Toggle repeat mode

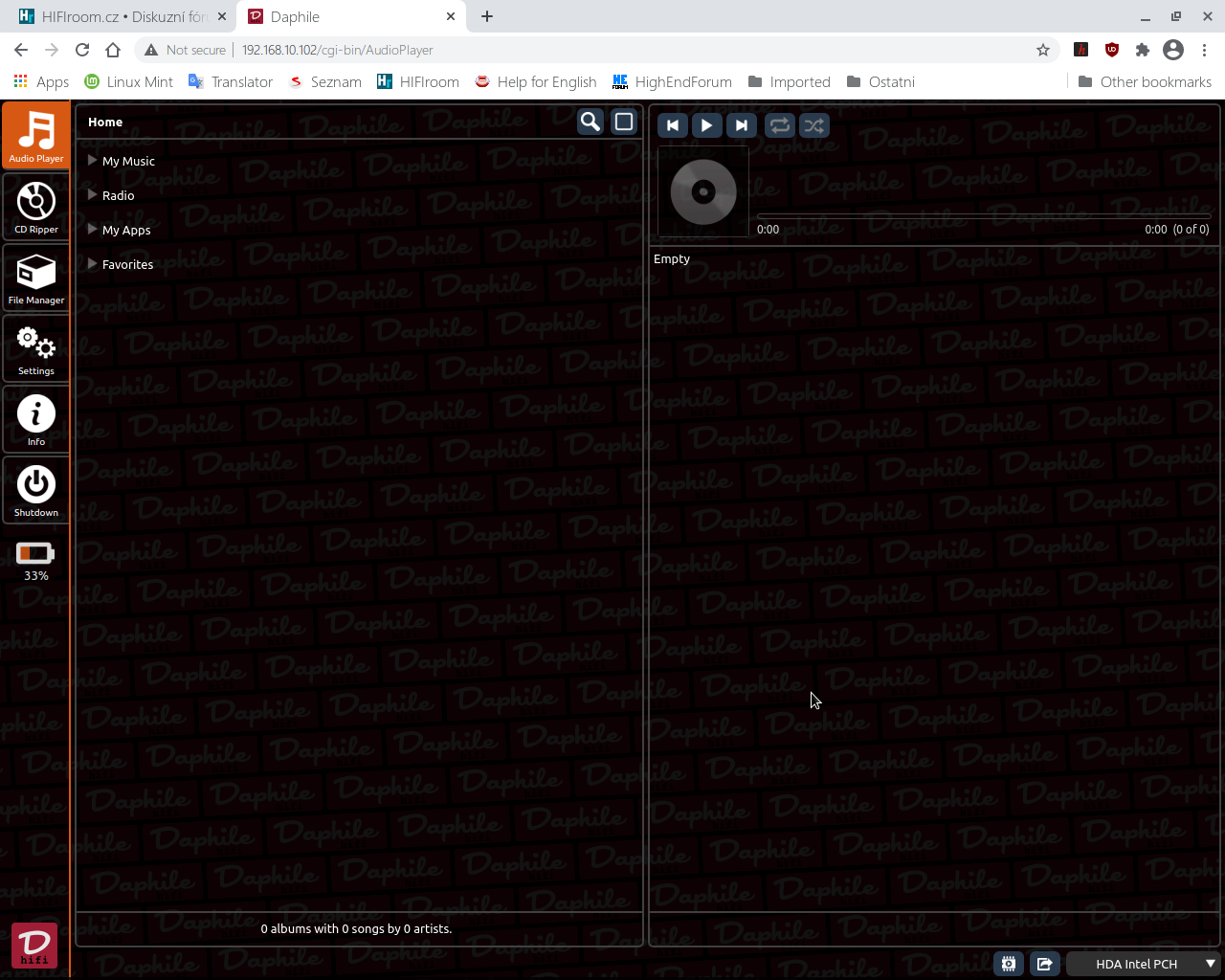coord(780,125)
